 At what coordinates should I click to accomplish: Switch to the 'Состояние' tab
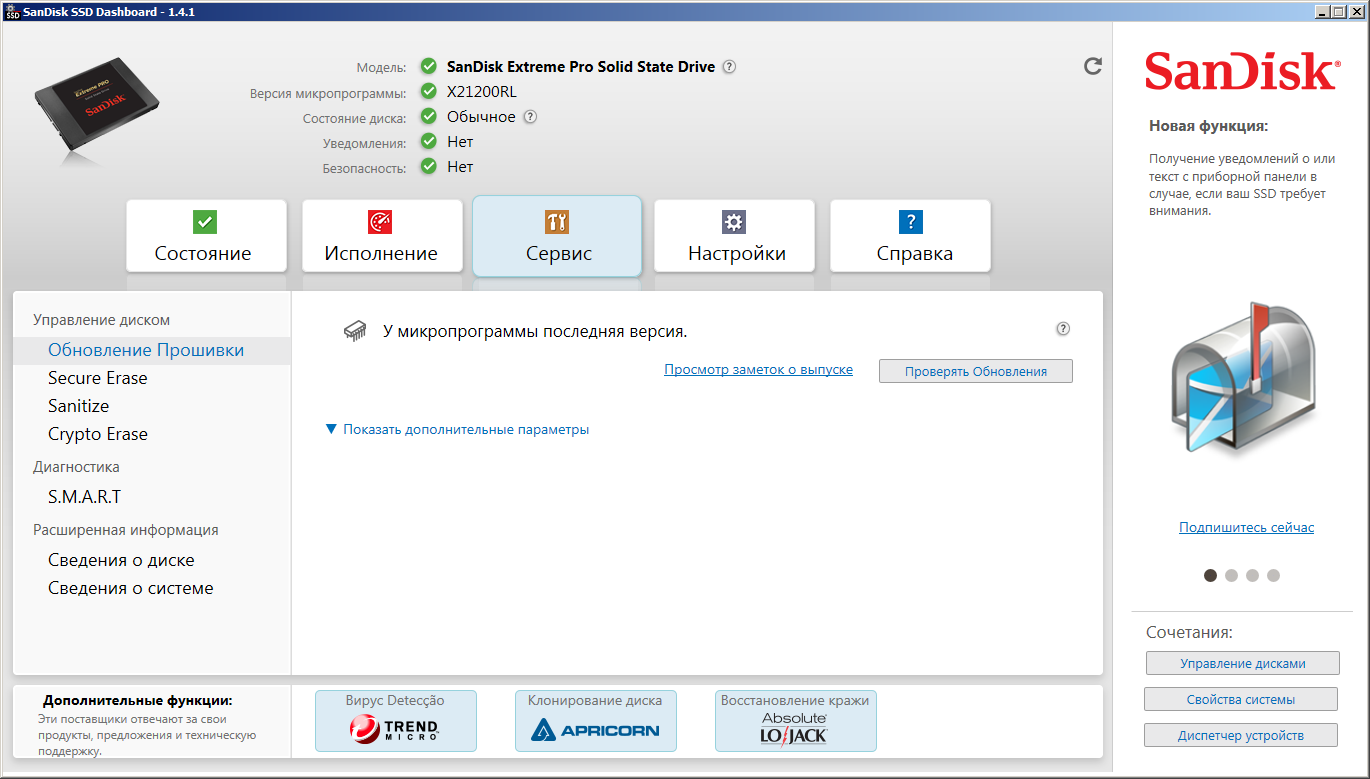coord(206,236)
